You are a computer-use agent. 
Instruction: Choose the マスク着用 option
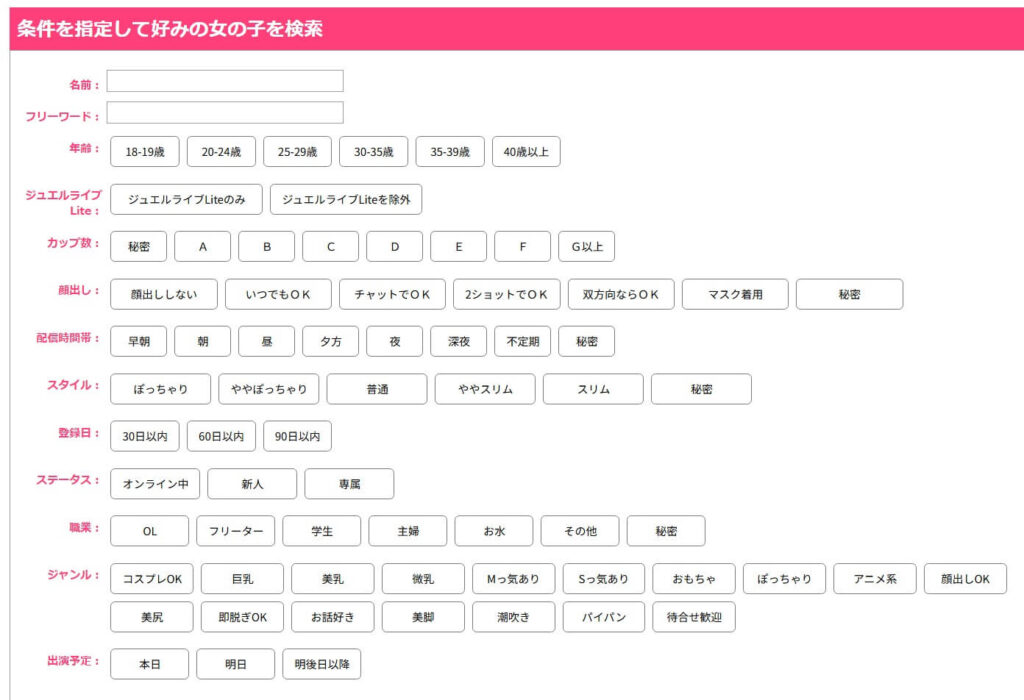(735, 294)
